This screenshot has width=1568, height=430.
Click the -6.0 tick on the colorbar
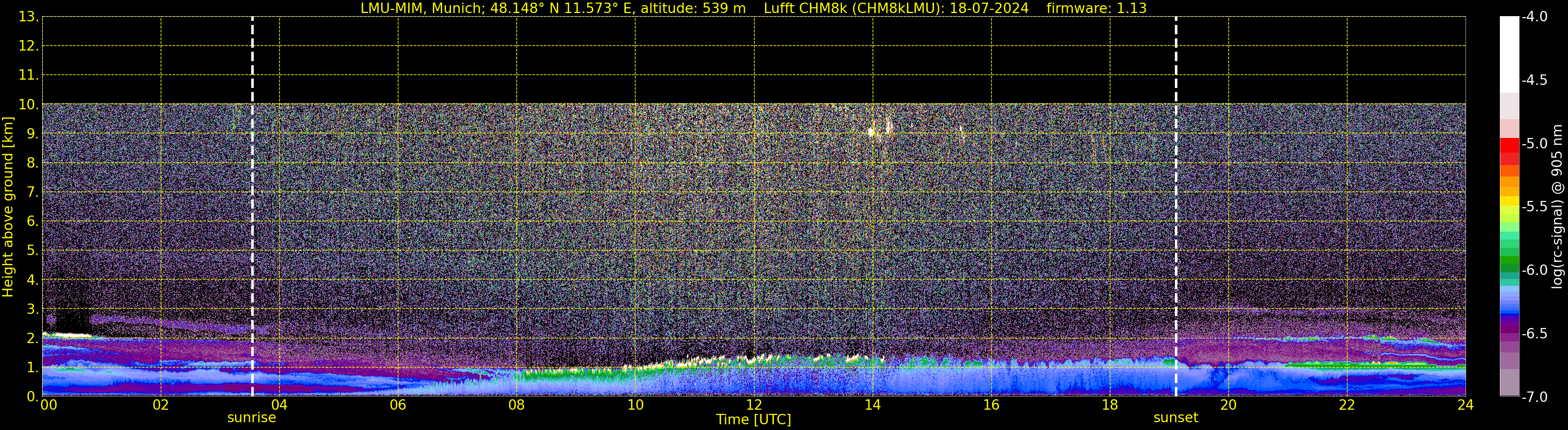[1535, 270]
